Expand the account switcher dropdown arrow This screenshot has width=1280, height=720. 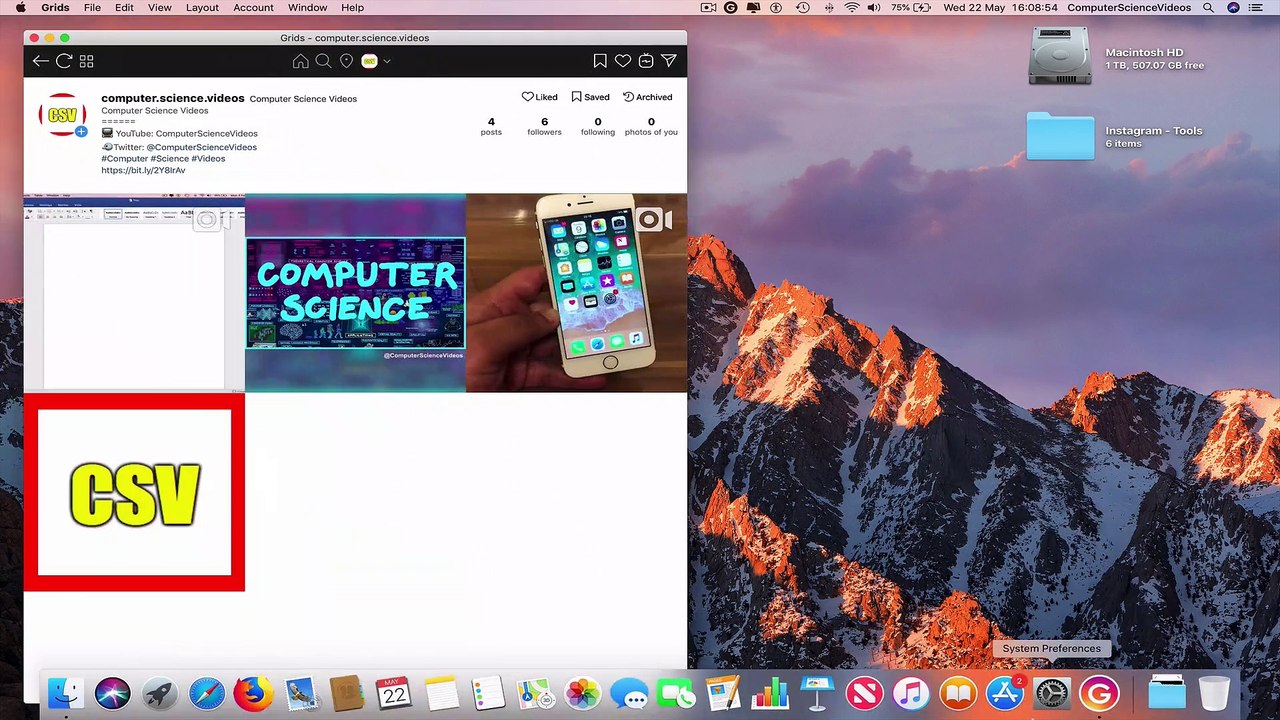(387, 61)
